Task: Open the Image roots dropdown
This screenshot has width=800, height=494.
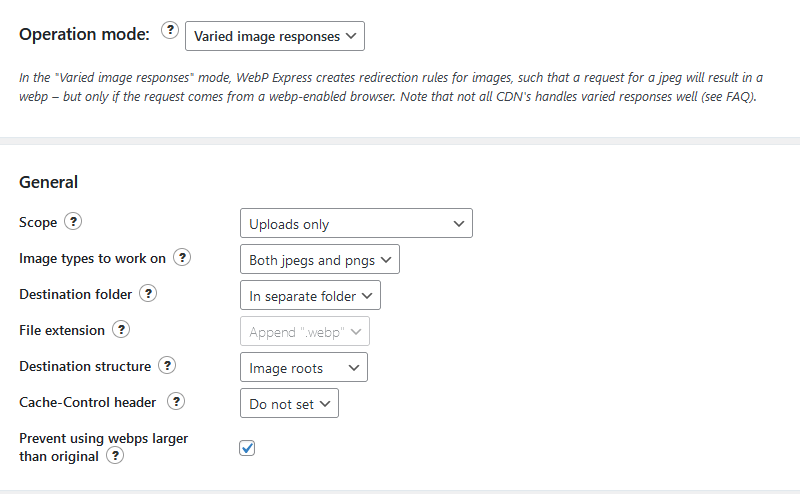Action: coord(304,367)
